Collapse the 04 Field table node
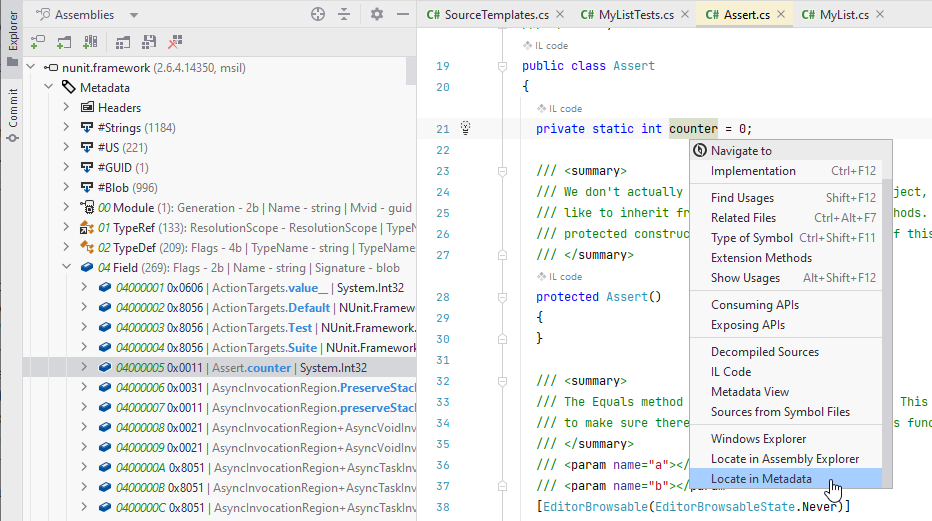The height and width of the screenshot is (521, 932). click(65, 268)
